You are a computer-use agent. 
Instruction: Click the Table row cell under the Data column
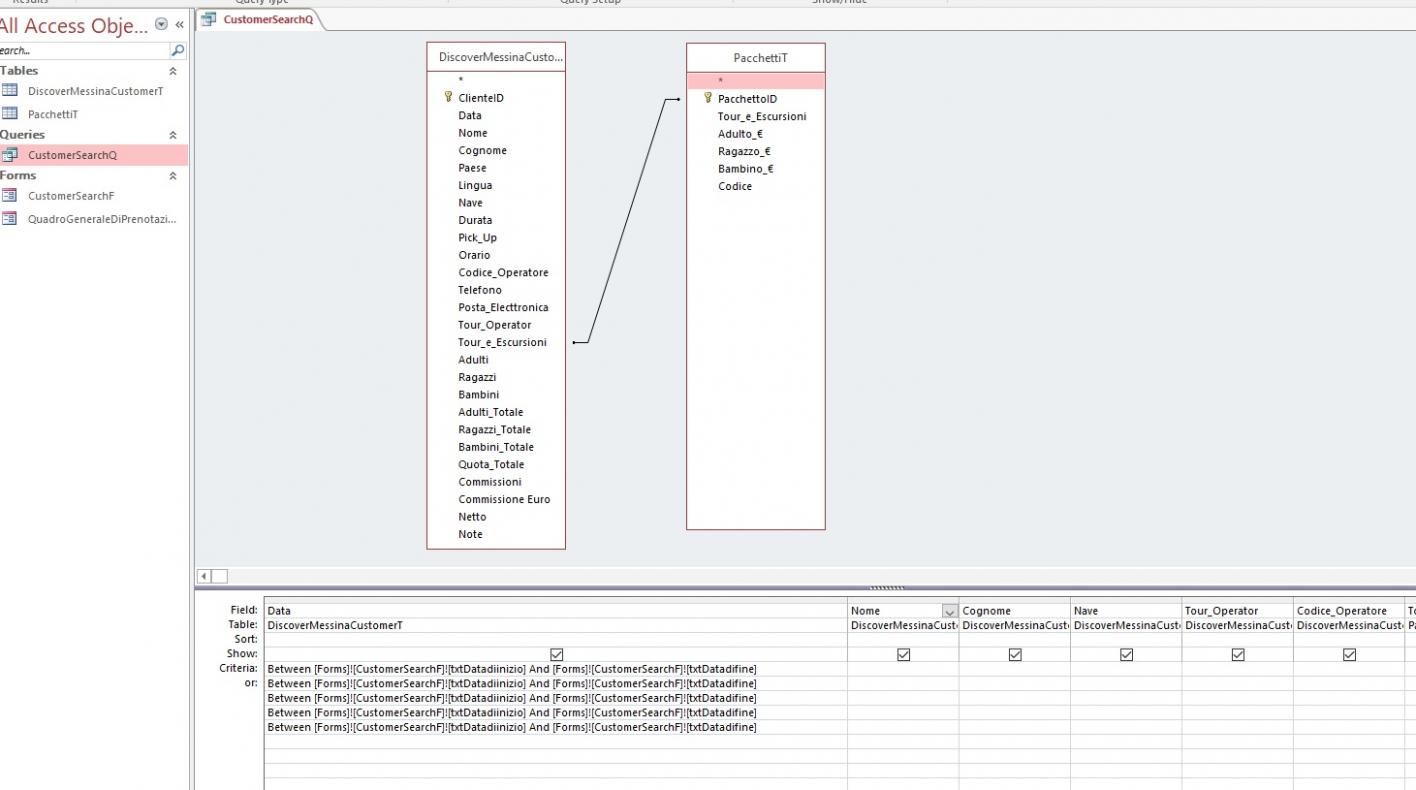556,625
